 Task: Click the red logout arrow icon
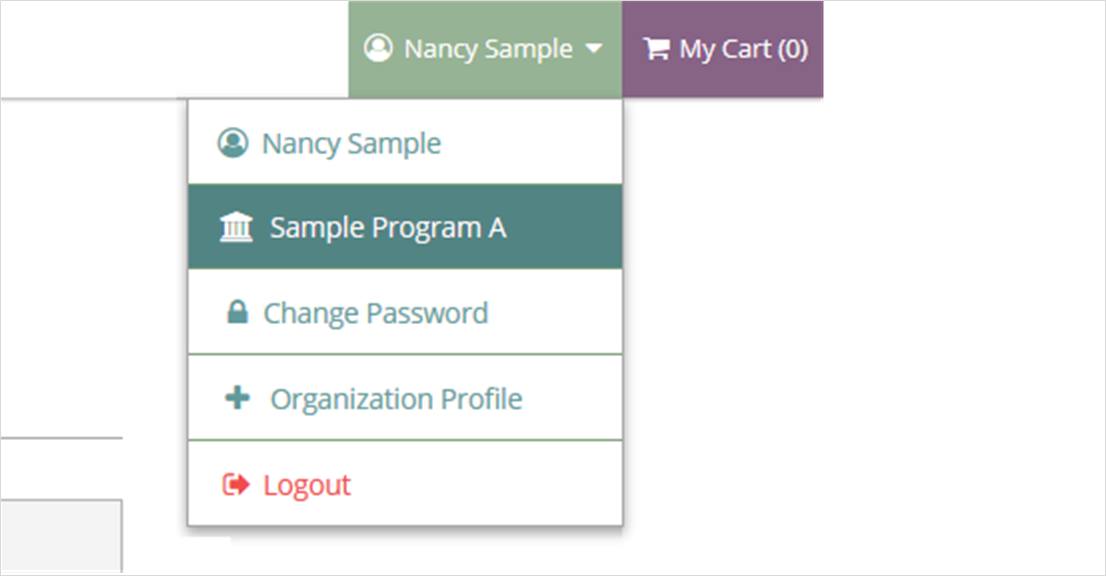pyautogui.click(x=236, y=484)
